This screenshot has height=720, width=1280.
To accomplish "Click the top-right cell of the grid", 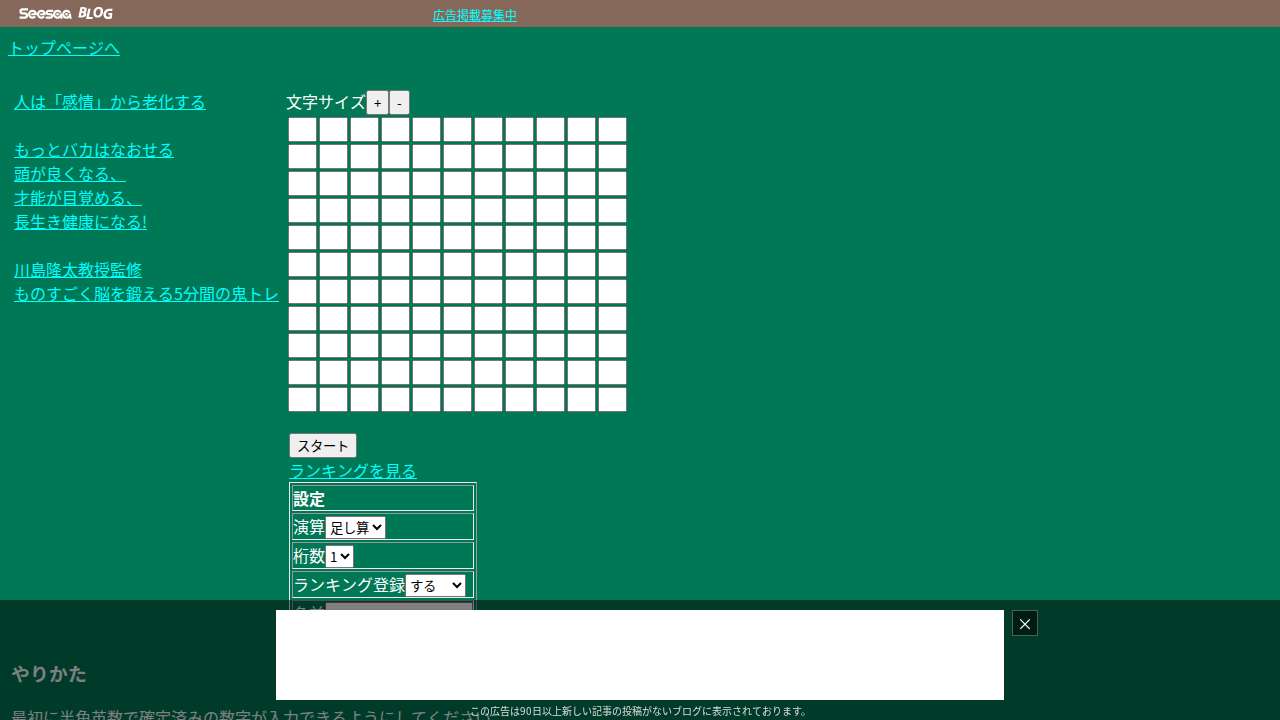I will click(612, 130).
